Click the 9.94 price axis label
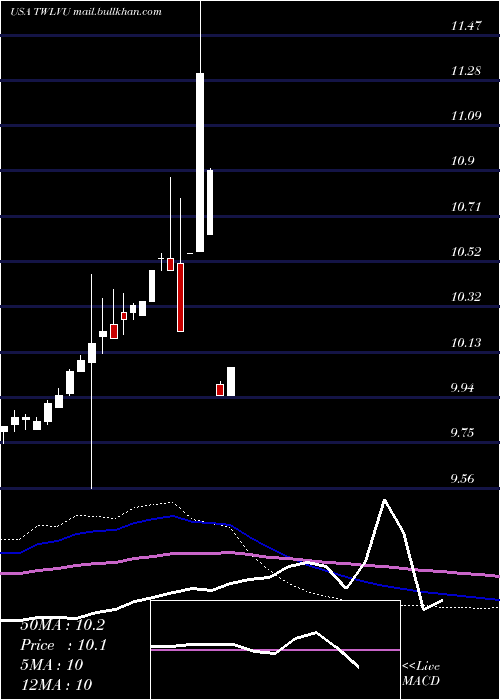The width and height of the screenshot is (500, 700). click(462, 388)
